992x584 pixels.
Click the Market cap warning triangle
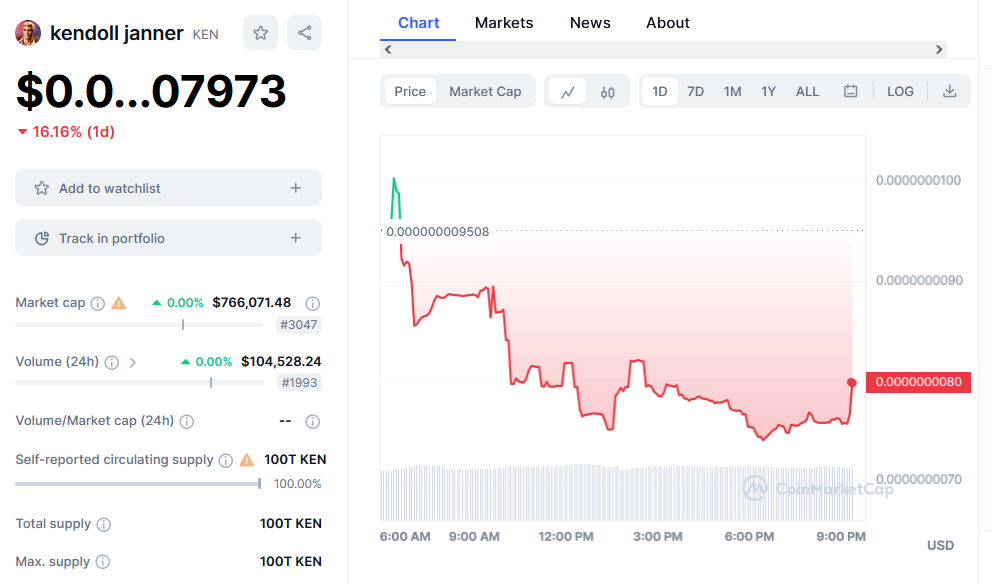119,303
